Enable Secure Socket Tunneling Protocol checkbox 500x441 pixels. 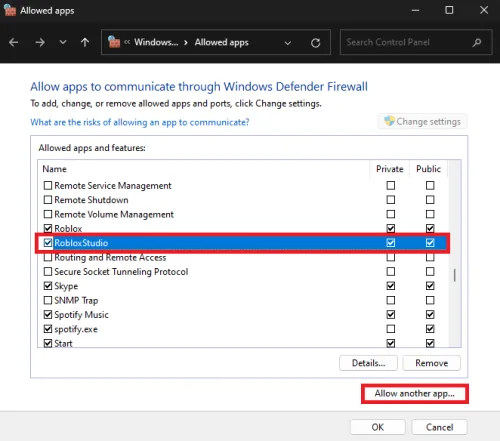[x=48, y=272]
